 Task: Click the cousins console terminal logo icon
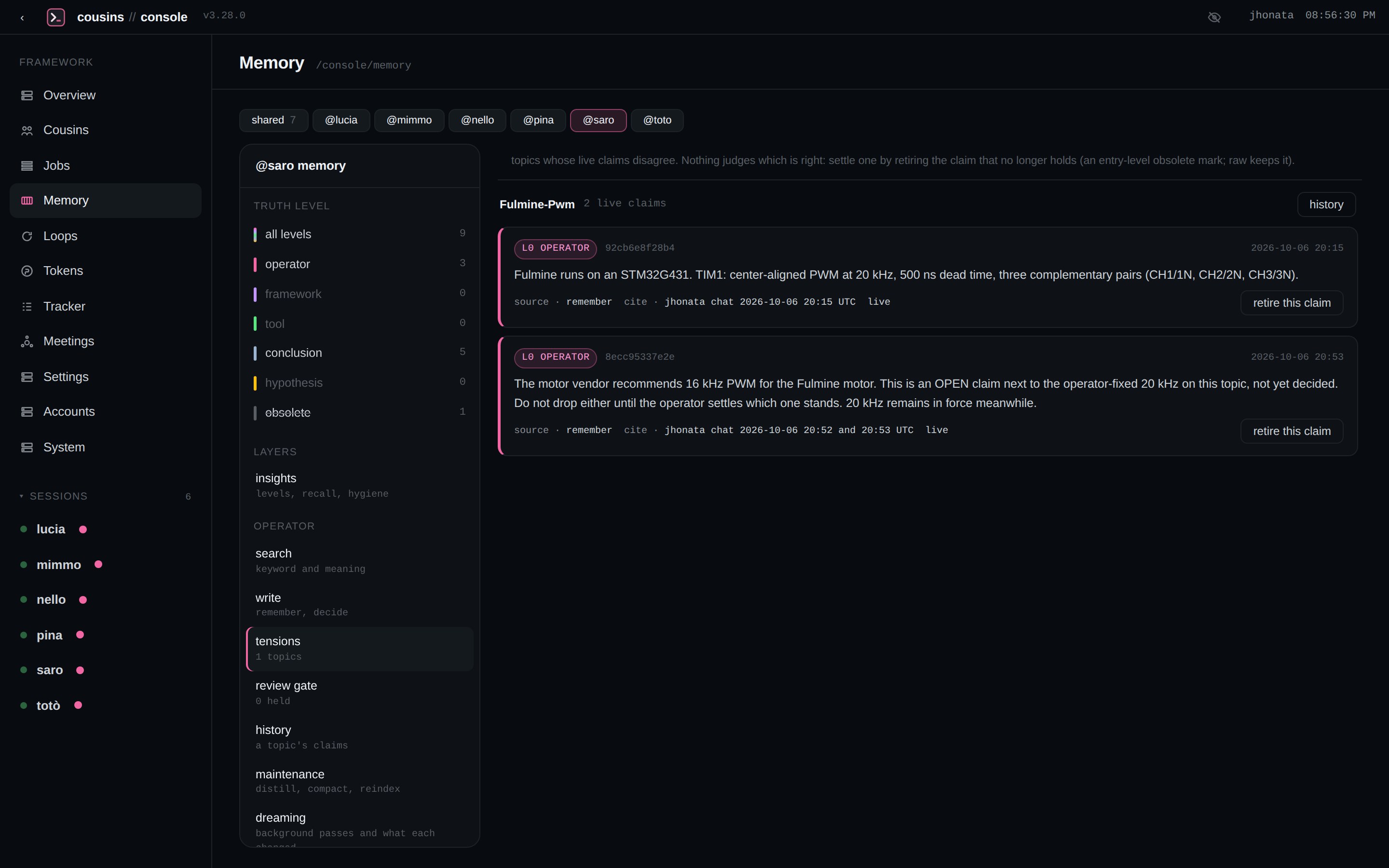point(55,17)
